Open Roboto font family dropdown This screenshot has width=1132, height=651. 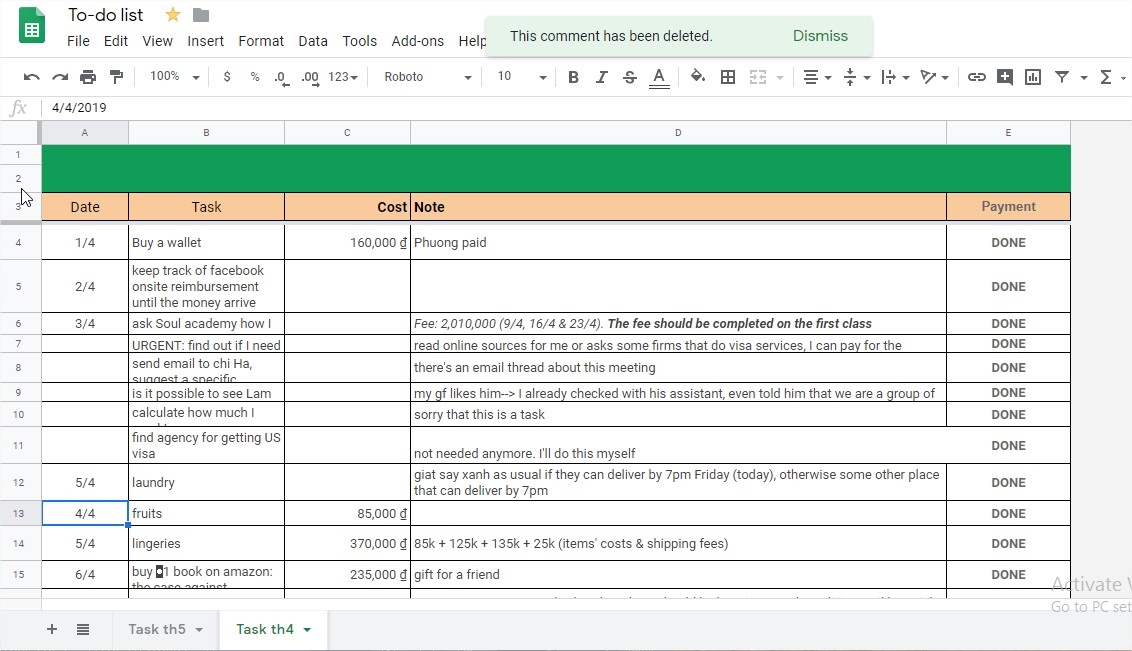tap(427, 77)
